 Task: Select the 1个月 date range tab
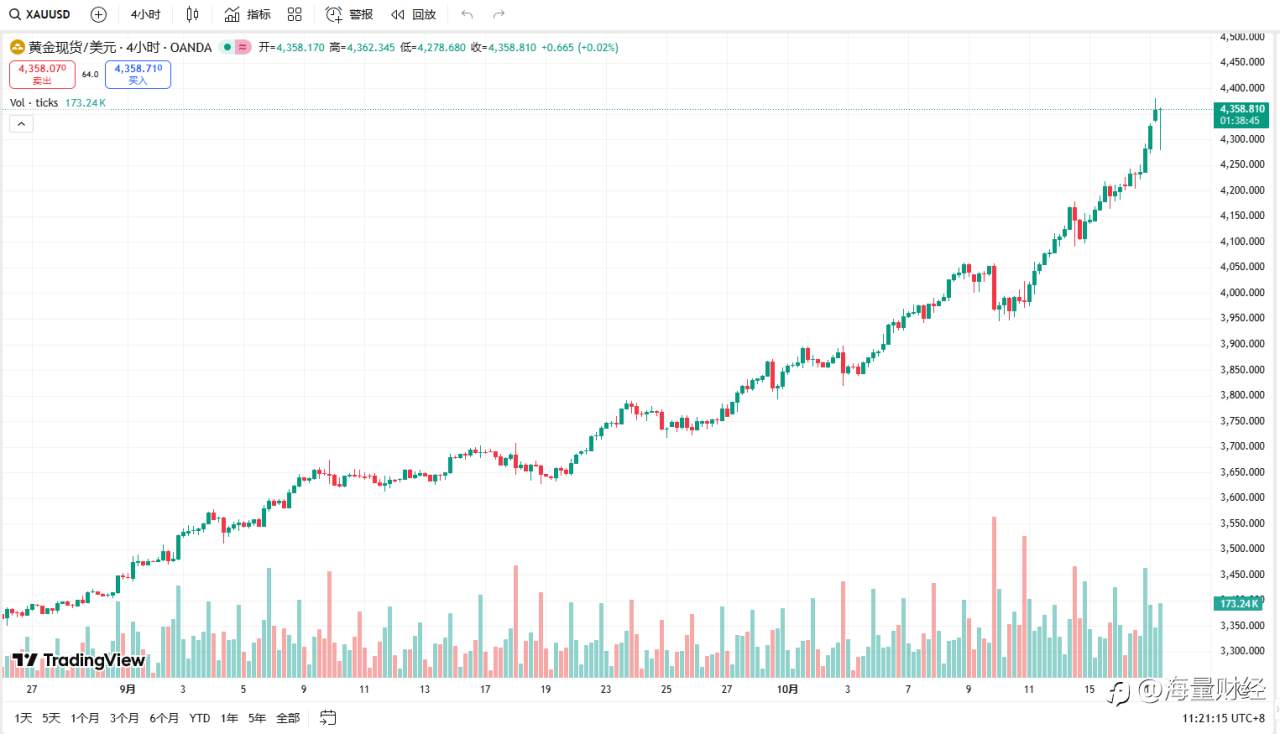[x=85, y=718]
